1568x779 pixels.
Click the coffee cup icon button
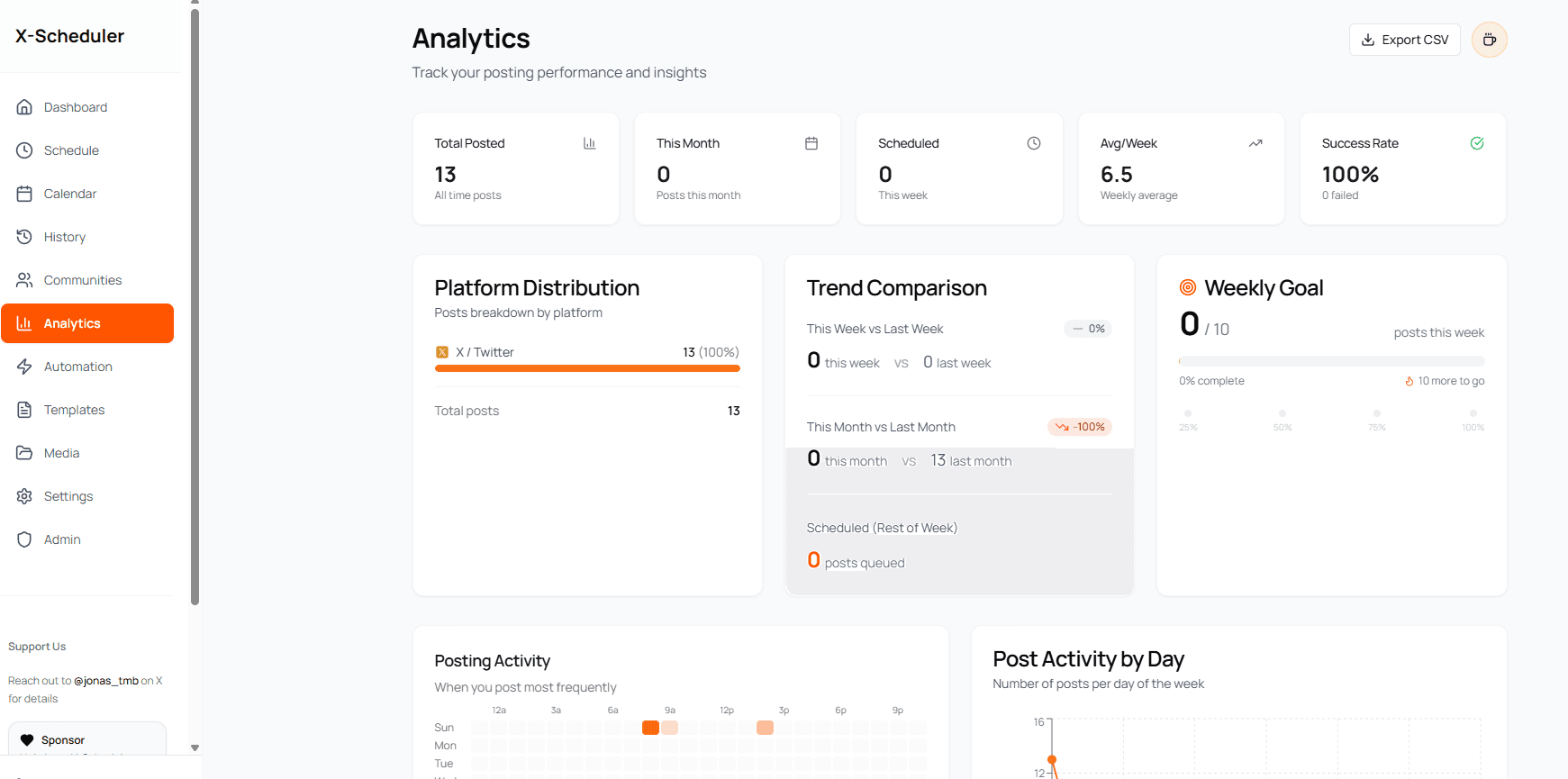click(1489, 40)
